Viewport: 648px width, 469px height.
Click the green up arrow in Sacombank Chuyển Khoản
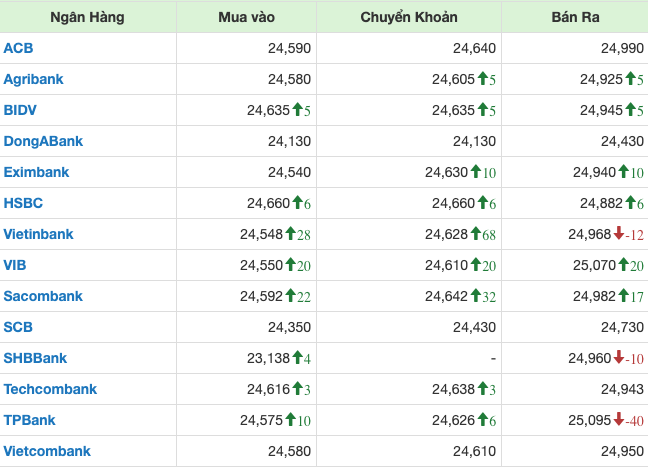pyautogui.click(x=476, y=296)
